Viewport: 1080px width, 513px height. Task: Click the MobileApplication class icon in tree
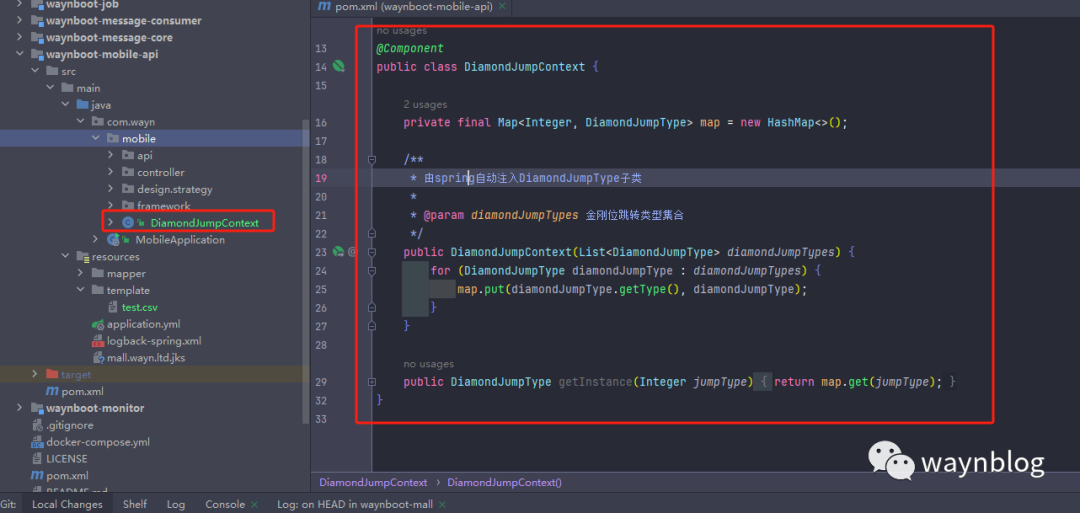tap(114, 240)
